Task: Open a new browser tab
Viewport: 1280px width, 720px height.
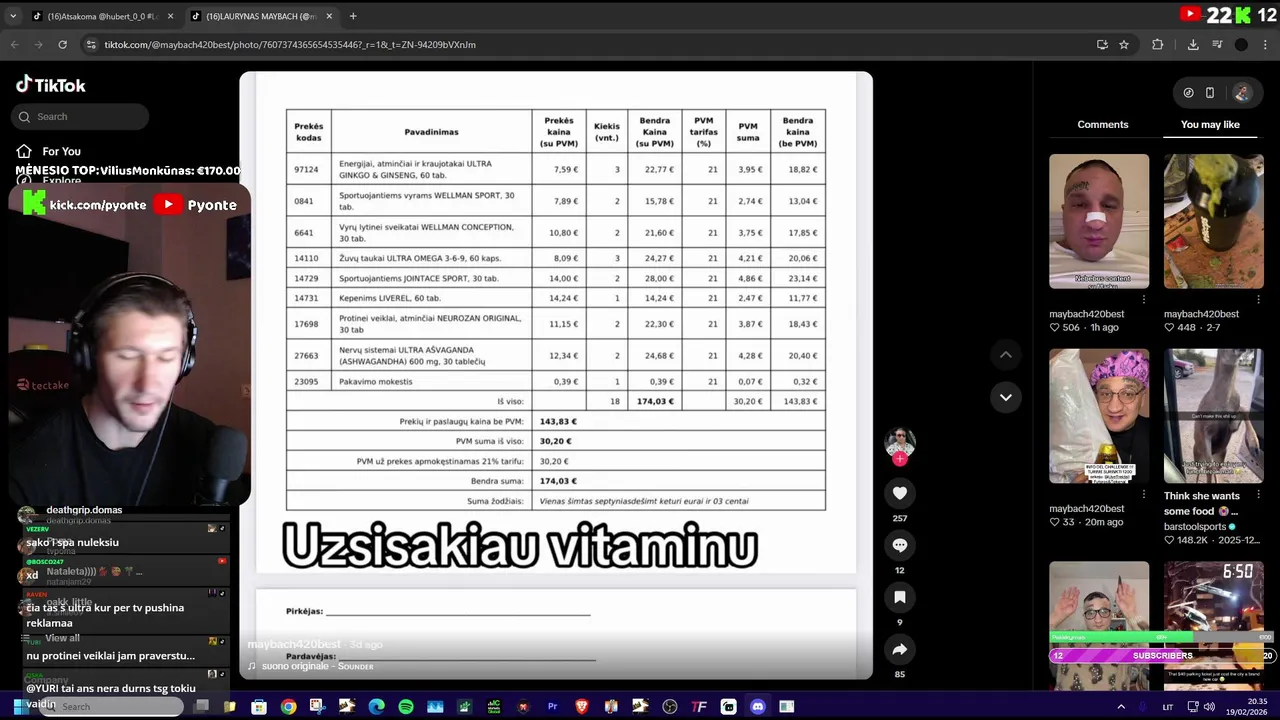Action: click(x=353, y=16)
